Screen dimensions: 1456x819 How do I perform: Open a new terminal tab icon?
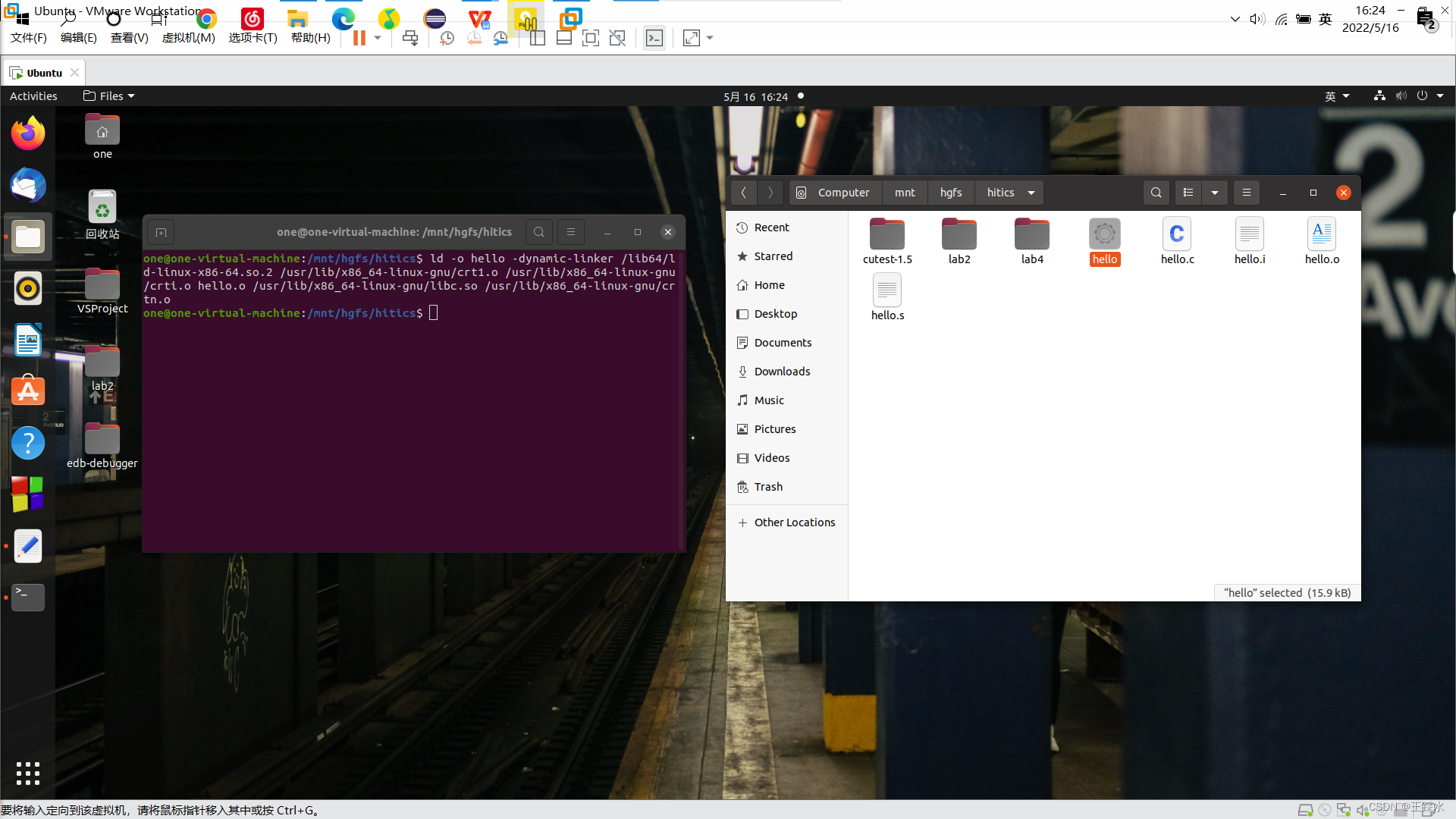coord(161,232)
